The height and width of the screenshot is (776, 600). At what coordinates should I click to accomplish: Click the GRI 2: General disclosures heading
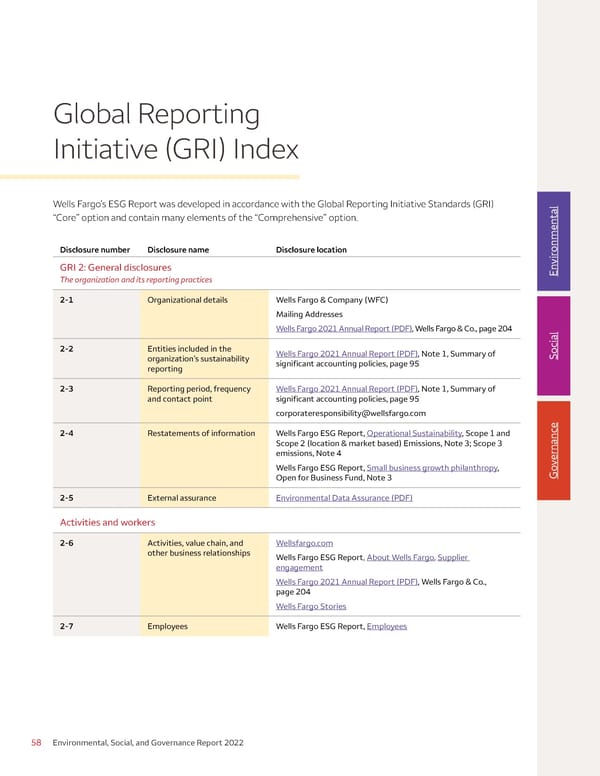click(x=115, y=268)
